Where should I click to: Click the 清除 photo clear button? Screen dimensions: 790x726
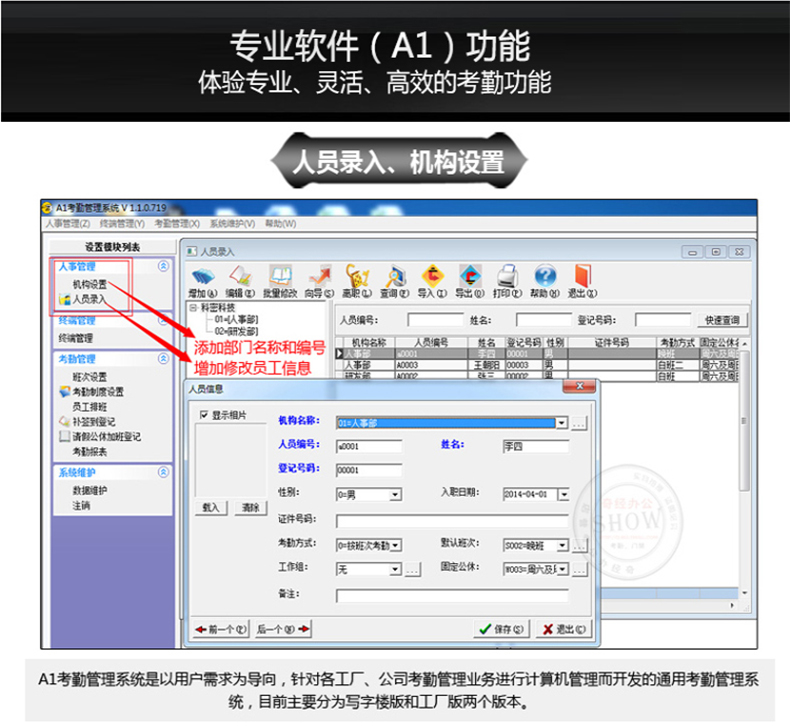pyautogui.click(x=250, y=508)
